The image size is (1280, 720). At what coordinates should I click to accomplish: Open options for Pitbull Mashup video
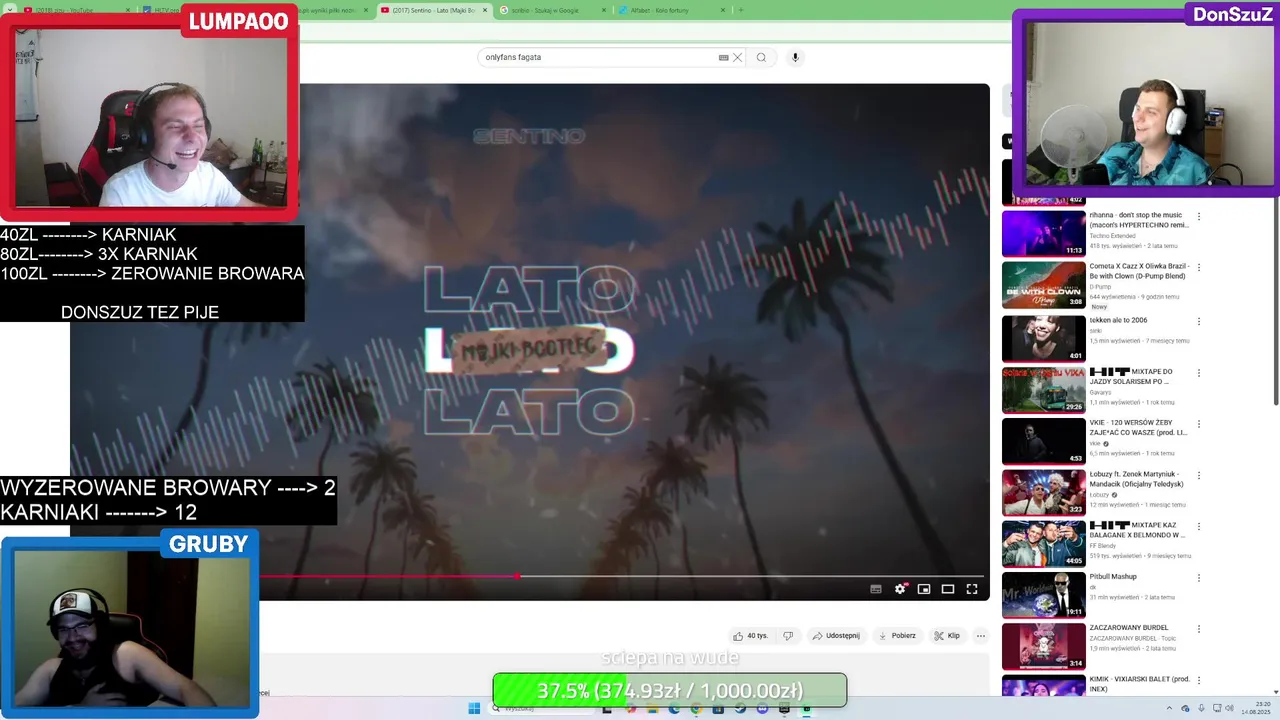pos(1199,577)
